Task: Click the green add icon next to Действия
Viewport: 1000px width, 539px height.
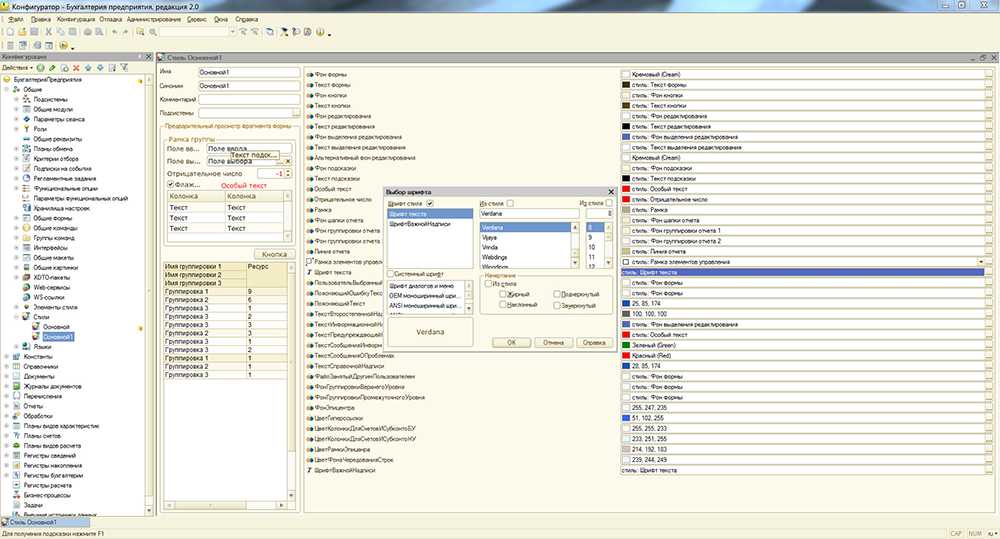Action: pyautogui.click(x=38, y=67)
